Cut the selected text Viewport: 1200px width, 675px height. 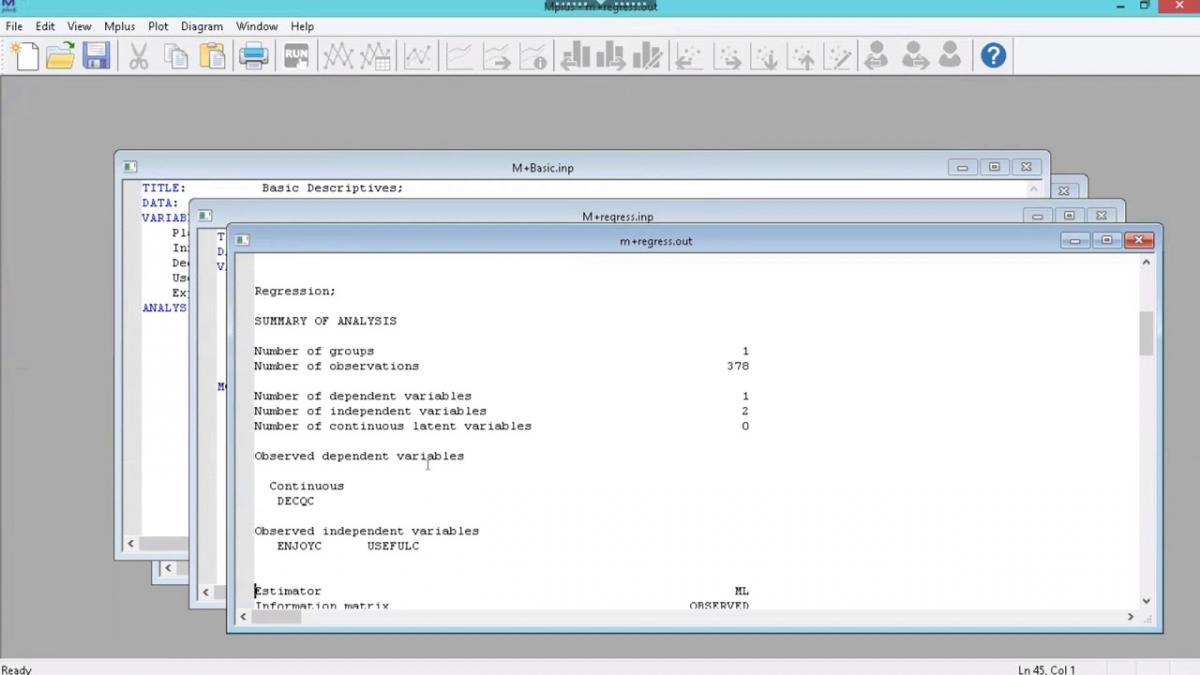pos(139,56)
